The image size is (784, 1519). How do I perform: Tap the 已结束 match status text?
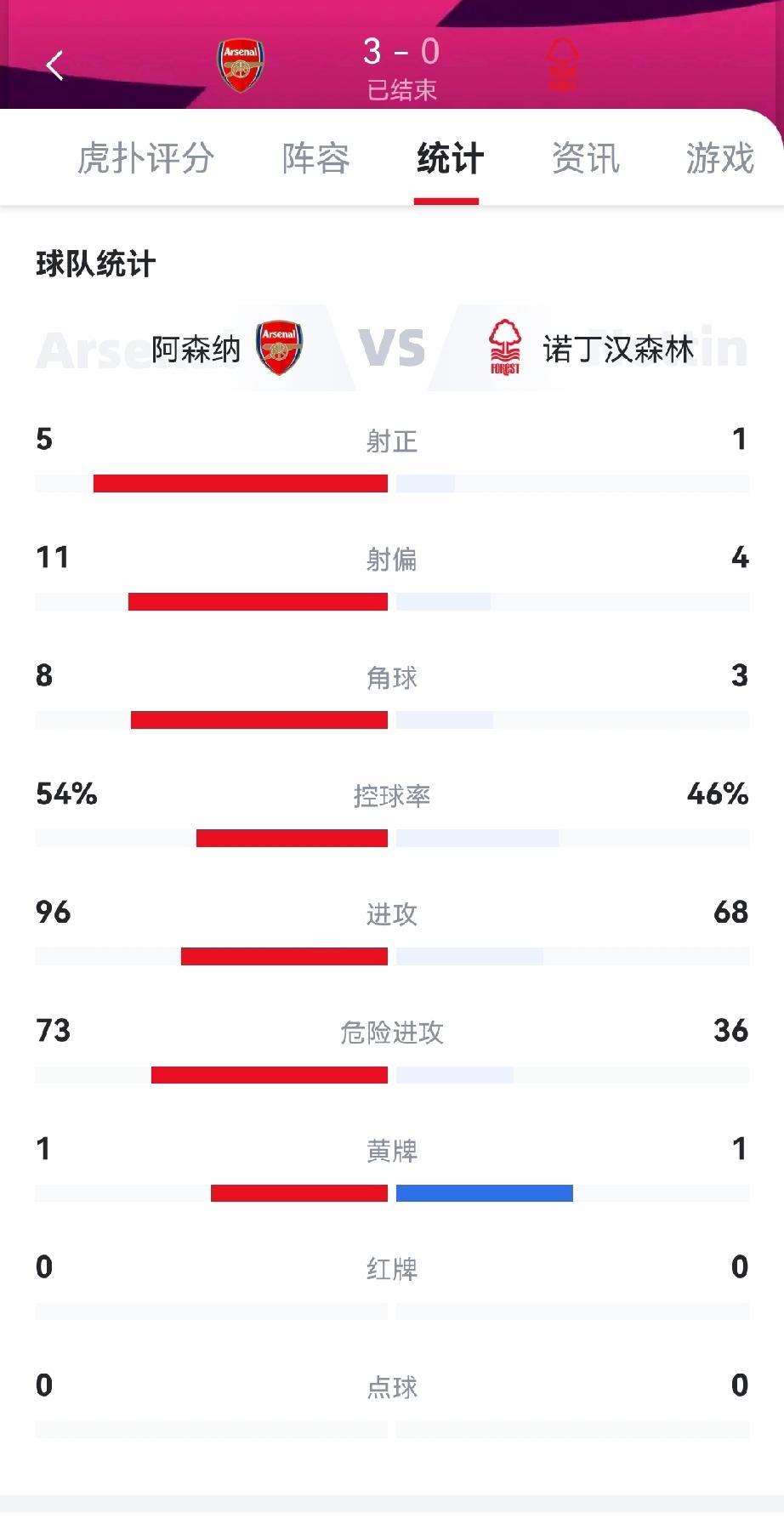click(x=402, y=90)
